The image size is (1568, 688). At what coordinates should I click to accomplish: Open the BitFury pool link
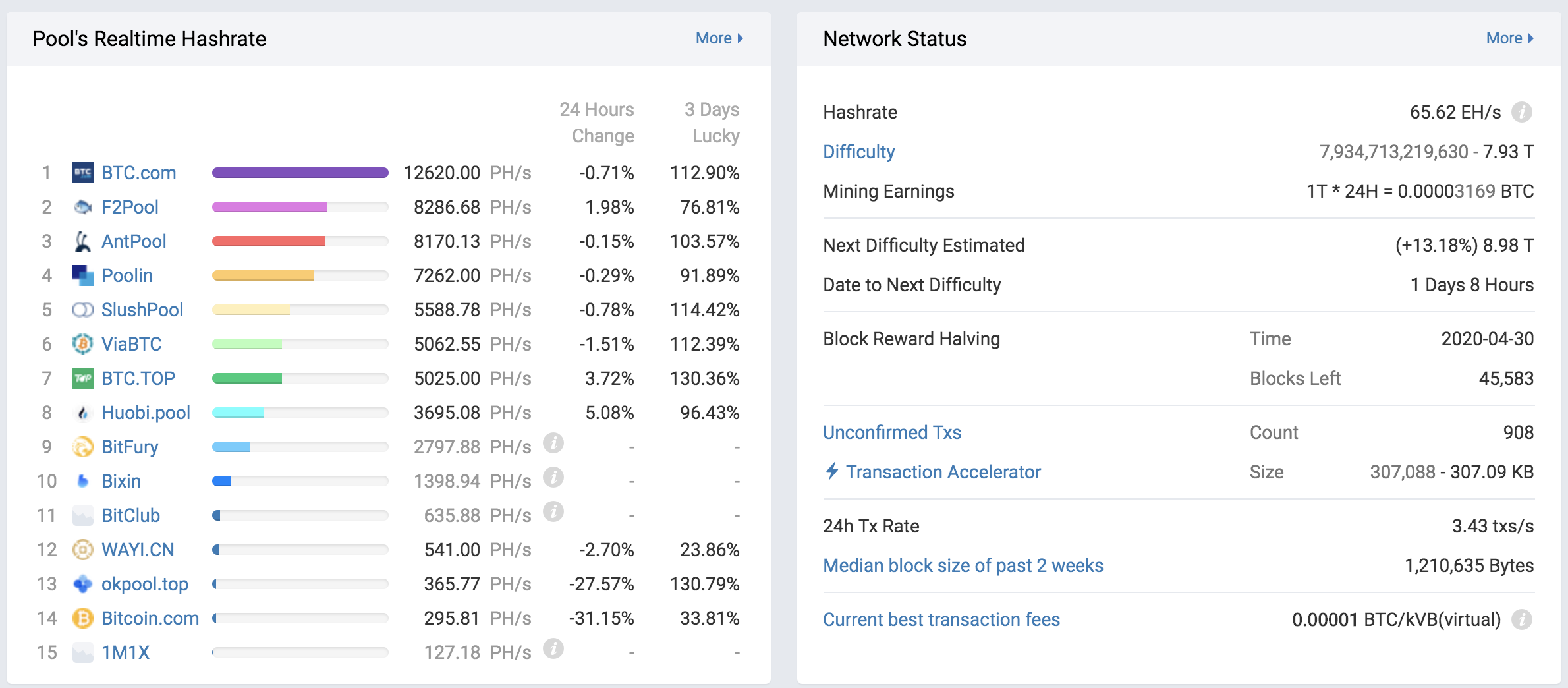tap(130, 447)
